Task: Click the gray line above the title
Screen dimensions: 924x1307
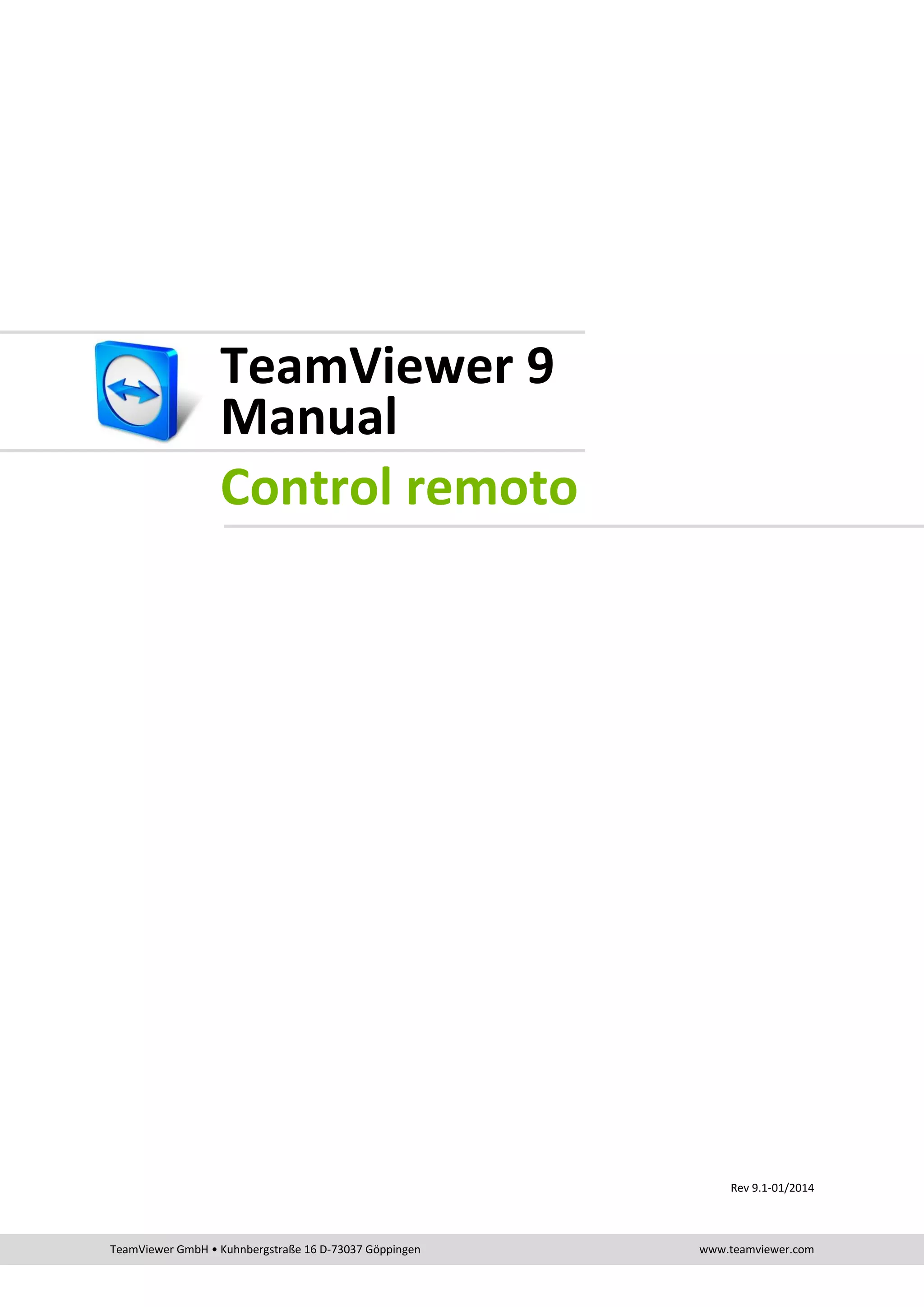Action: tap(292, 332)
